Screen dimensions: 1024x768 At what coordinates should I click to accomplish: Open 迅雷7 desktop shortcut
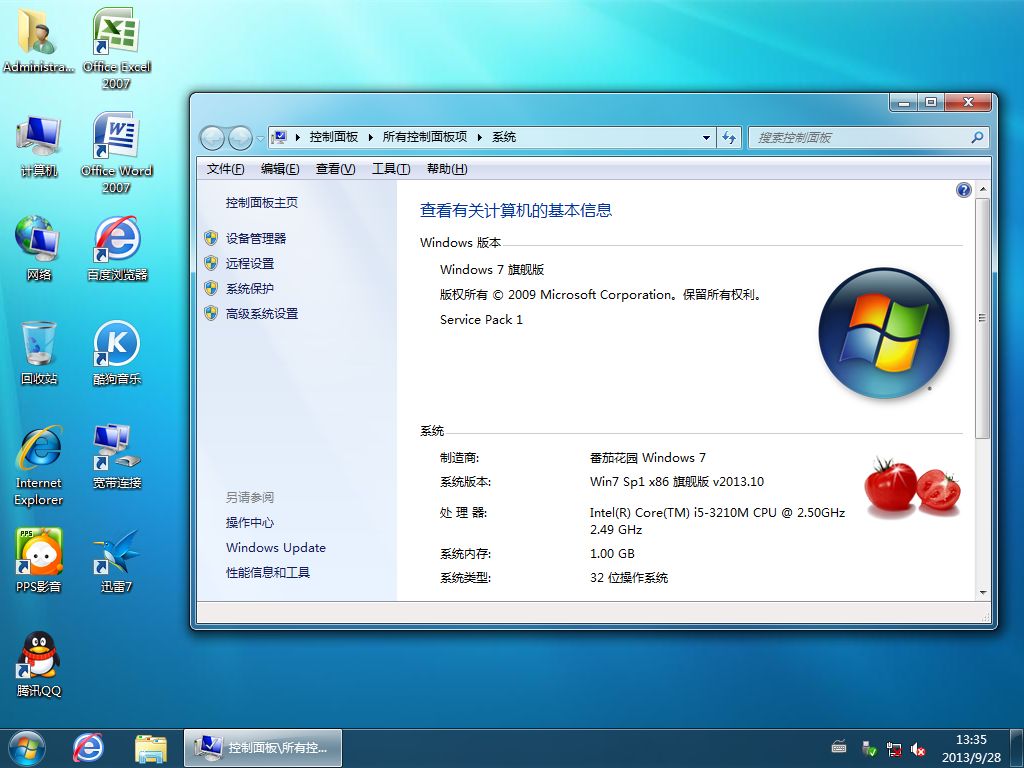point(117,560)
